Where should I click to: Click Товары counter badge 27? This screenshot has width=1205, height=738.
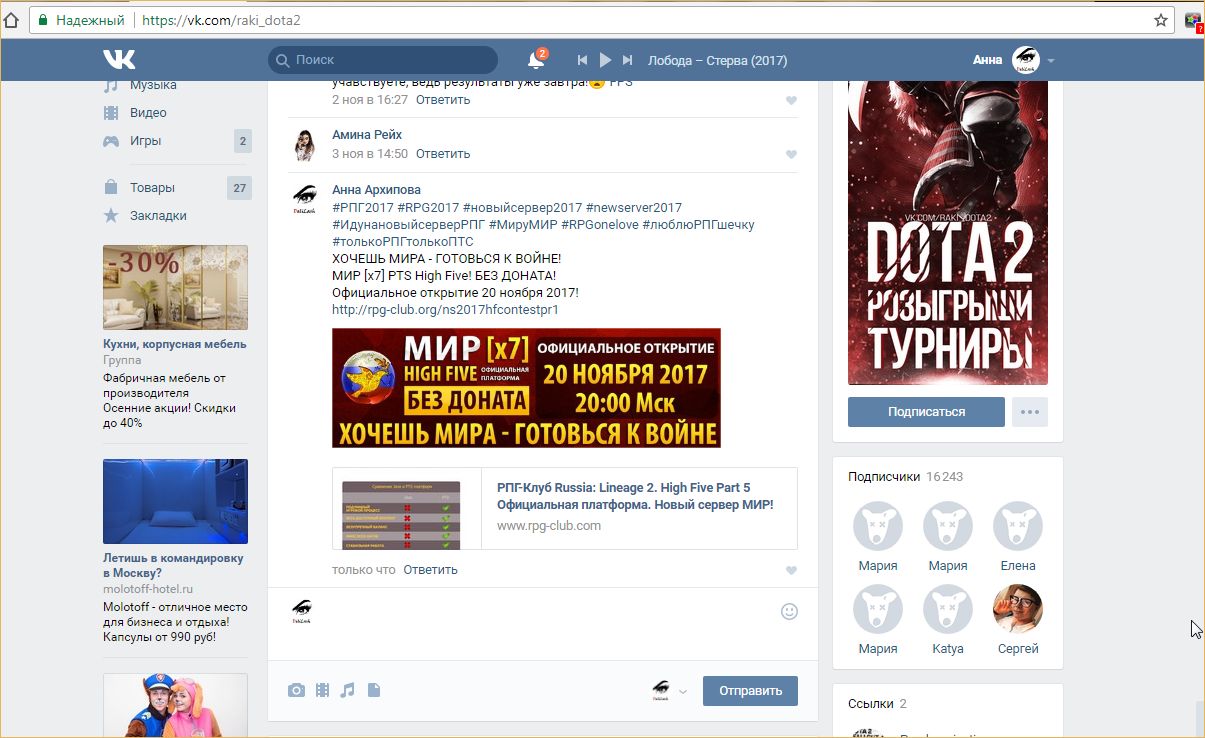click(239, 187)
